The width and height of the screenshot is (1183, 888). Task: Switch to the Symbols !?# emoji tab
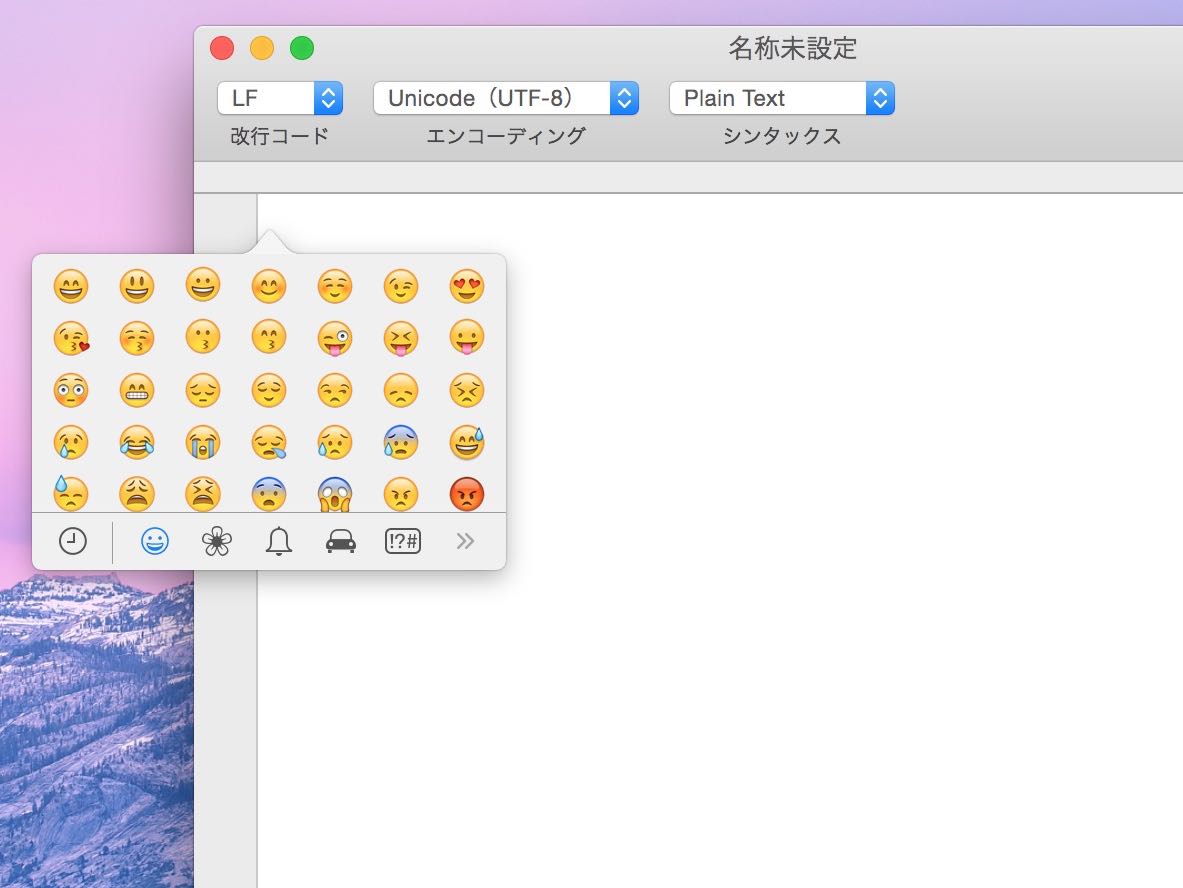point(403,541)
